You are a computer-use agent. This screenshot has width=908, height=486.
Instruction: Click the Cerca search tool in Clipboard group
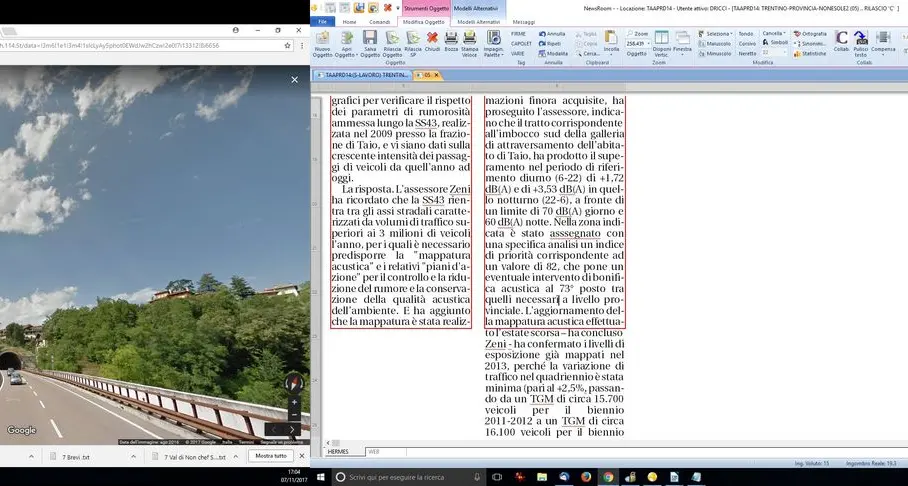point(588,53)
